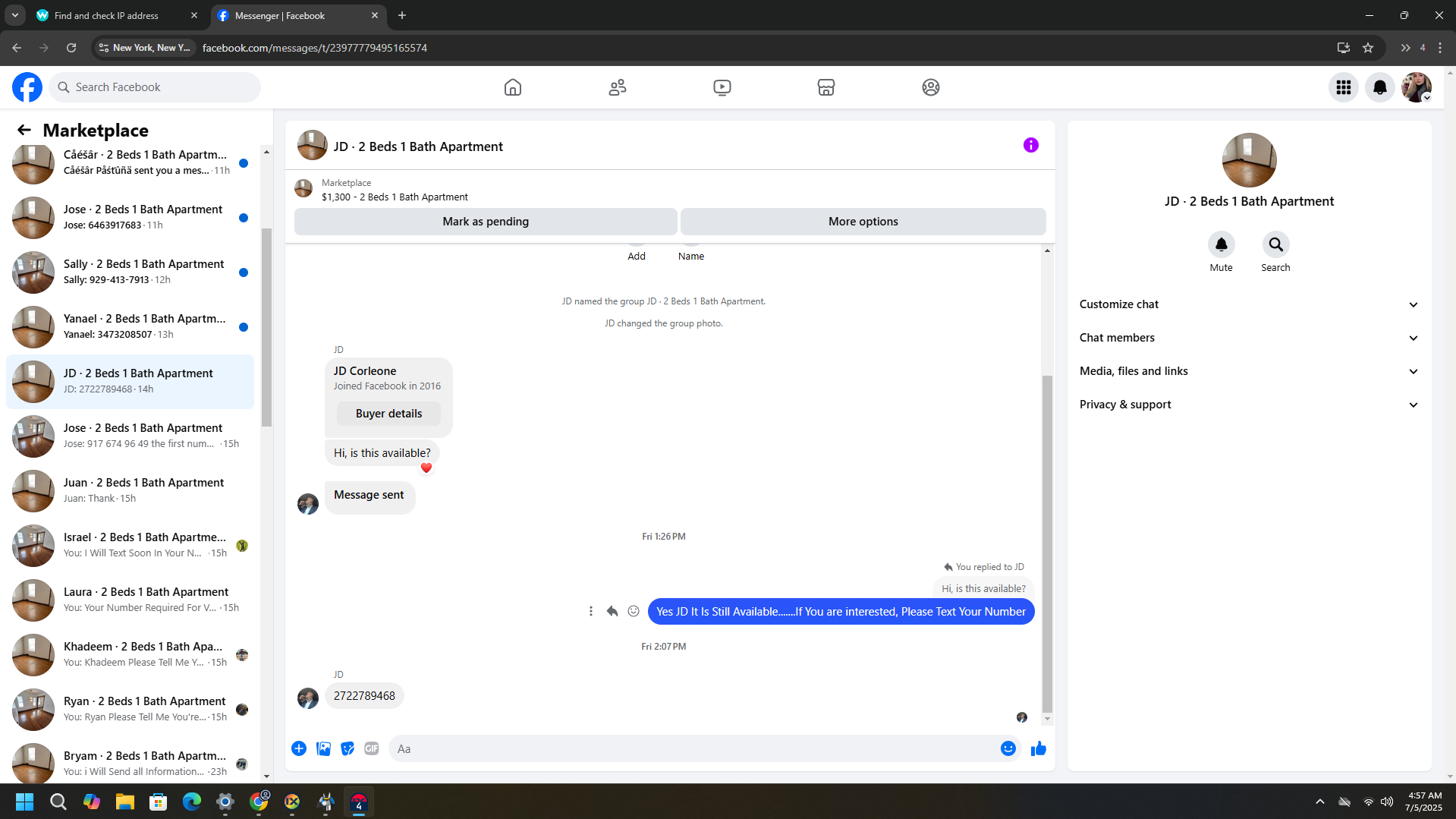Go back using the Marketplace back arrow
This screenshot has width=1456, height=819.
click(x=24, y=130)
